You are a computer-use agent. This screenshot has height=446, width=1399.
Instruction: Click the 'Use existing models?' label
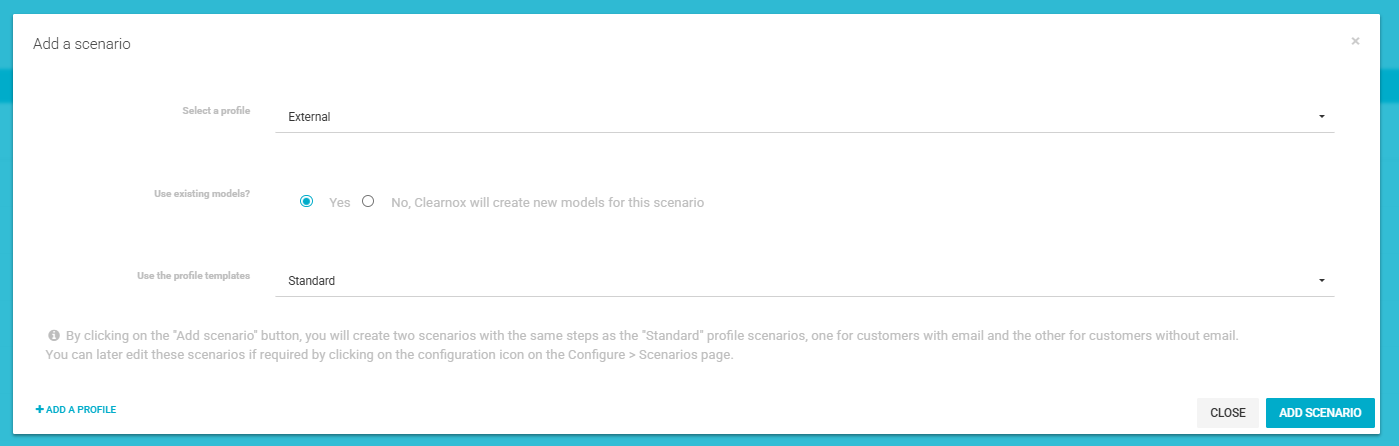[202, 193]
